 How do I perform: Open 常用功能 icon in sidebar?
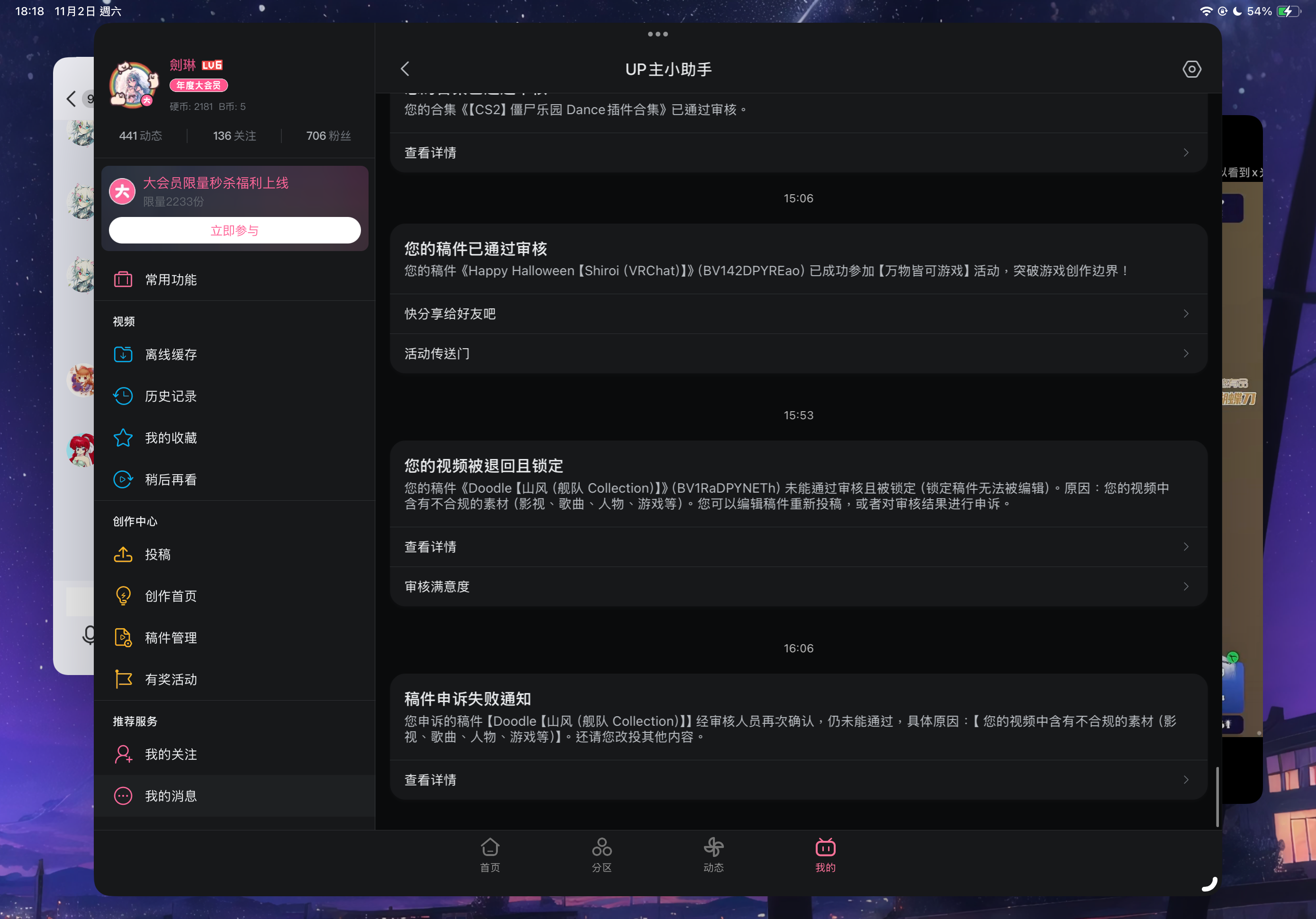click(123, 280)
